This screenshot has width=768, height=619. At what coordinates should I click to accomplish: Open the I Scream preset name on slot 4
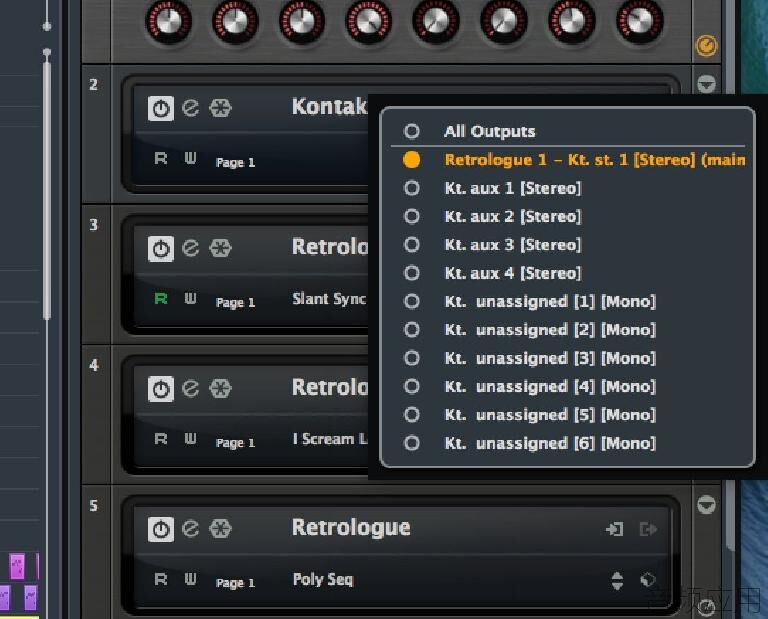point(330,439)
